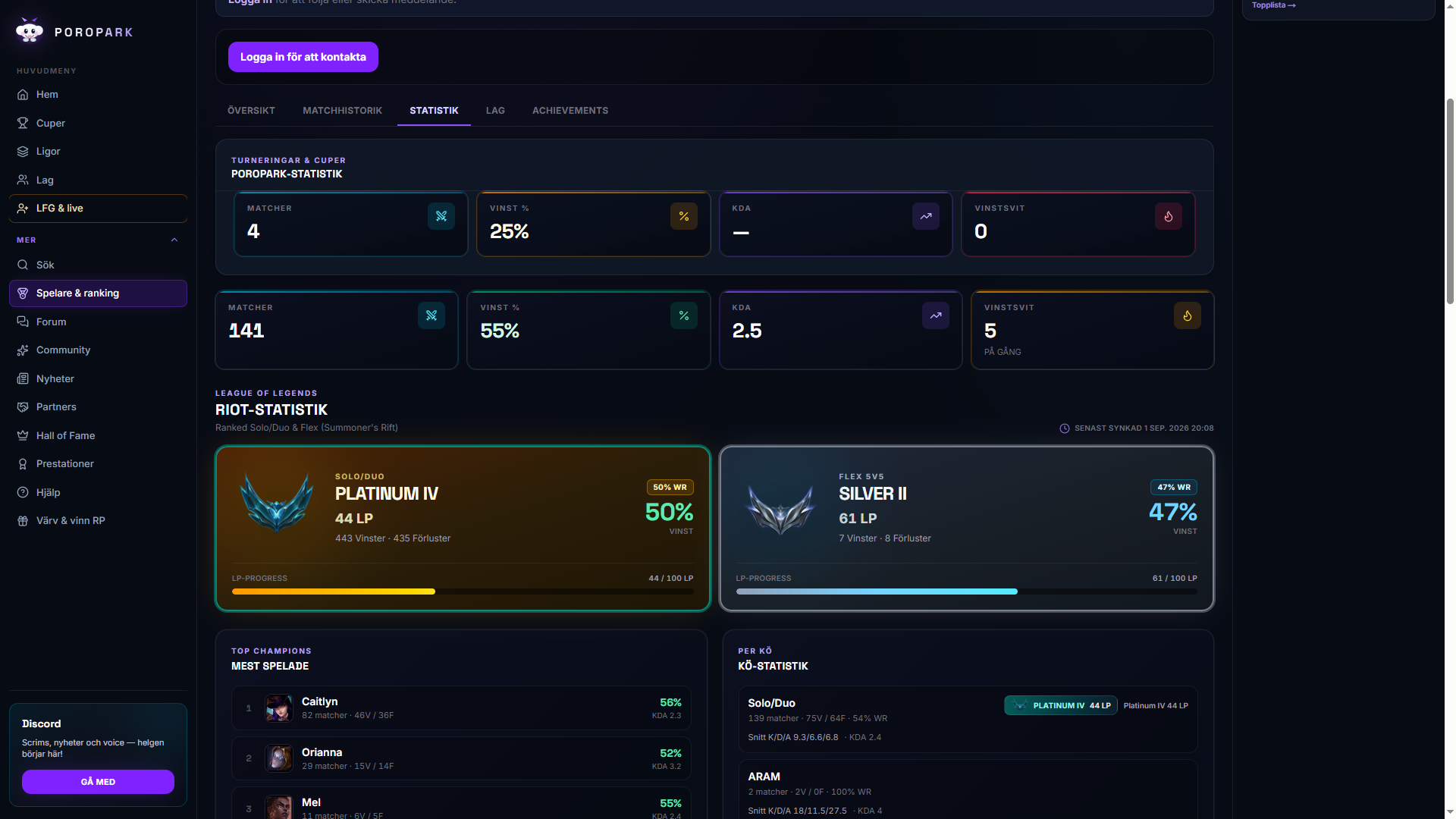
Task: Select the Statistik tab
Action: click(x=434, y=111)
